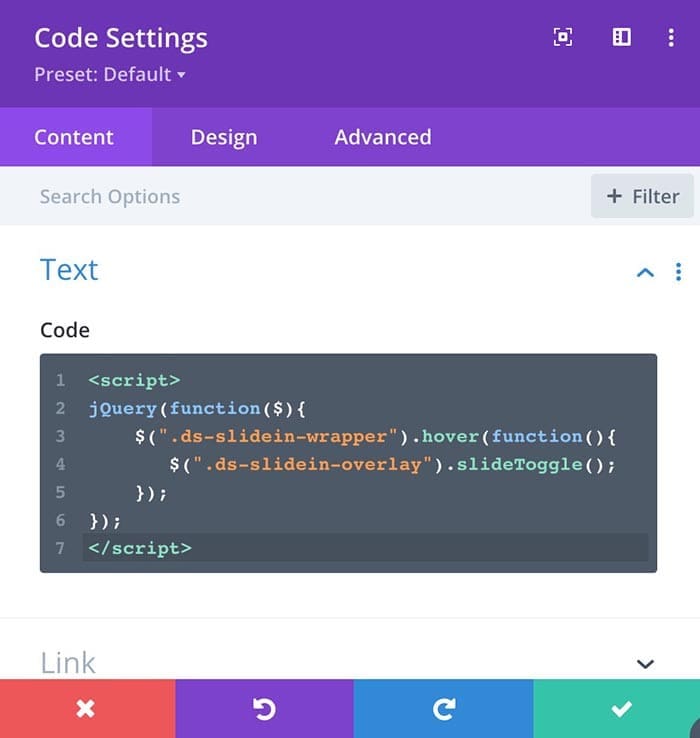Screen dimensions: 700x738
Task: Click the Link section title
Action: (x=68, y=663)
